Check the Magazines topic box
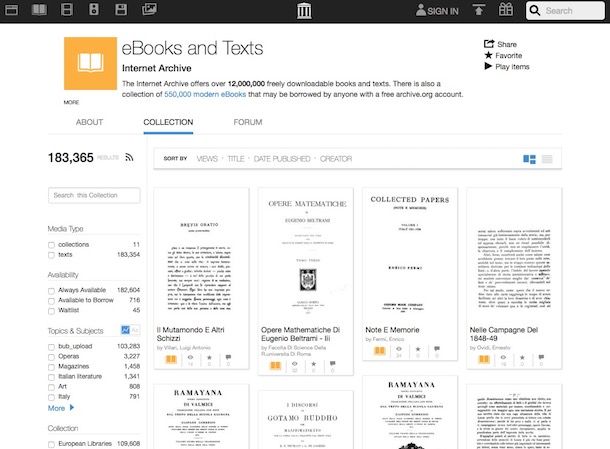The width and height of the screenshot is (610, 449). point(51,367)
